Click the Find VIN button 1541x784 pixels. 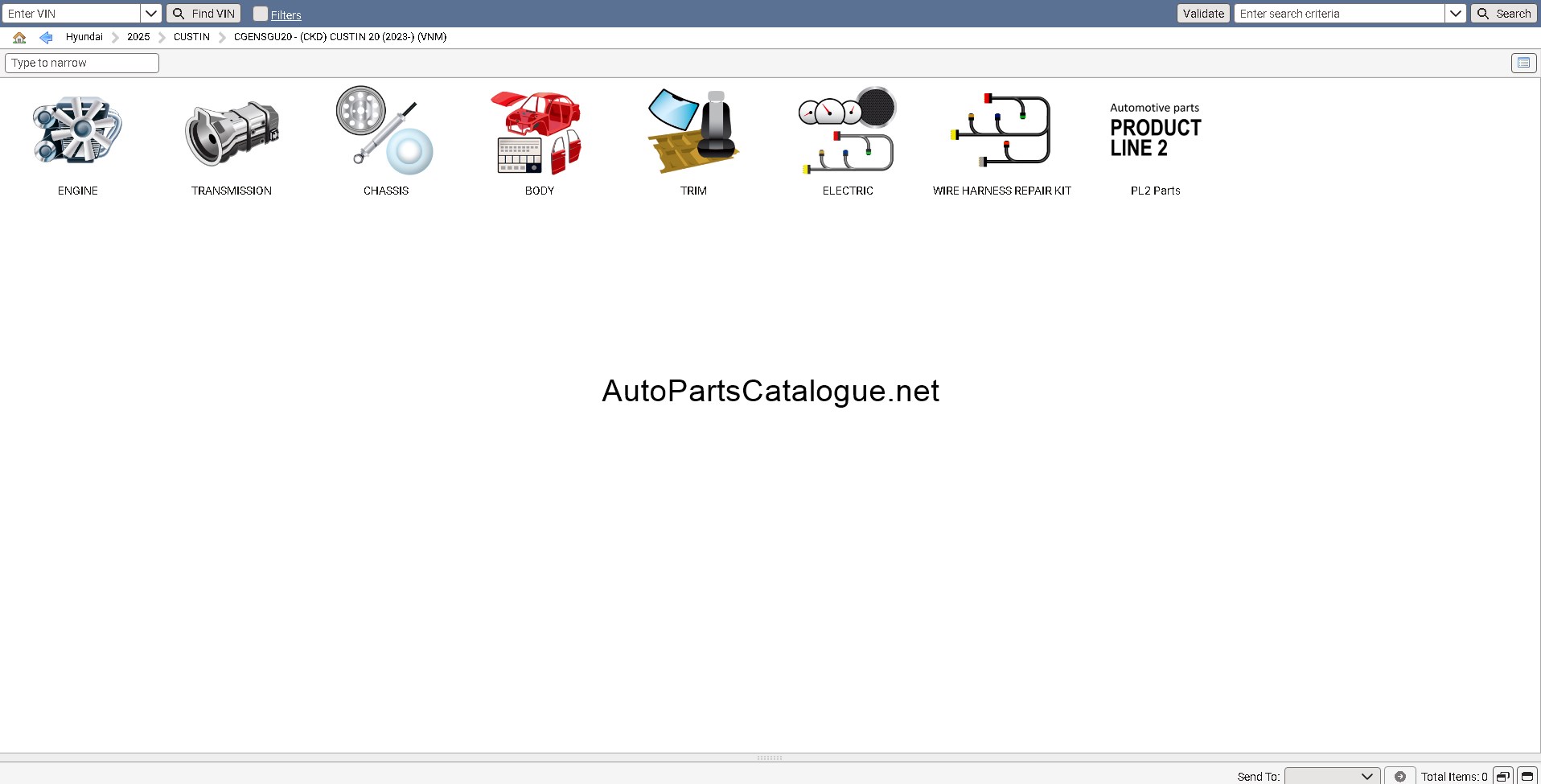pos(203,14)
